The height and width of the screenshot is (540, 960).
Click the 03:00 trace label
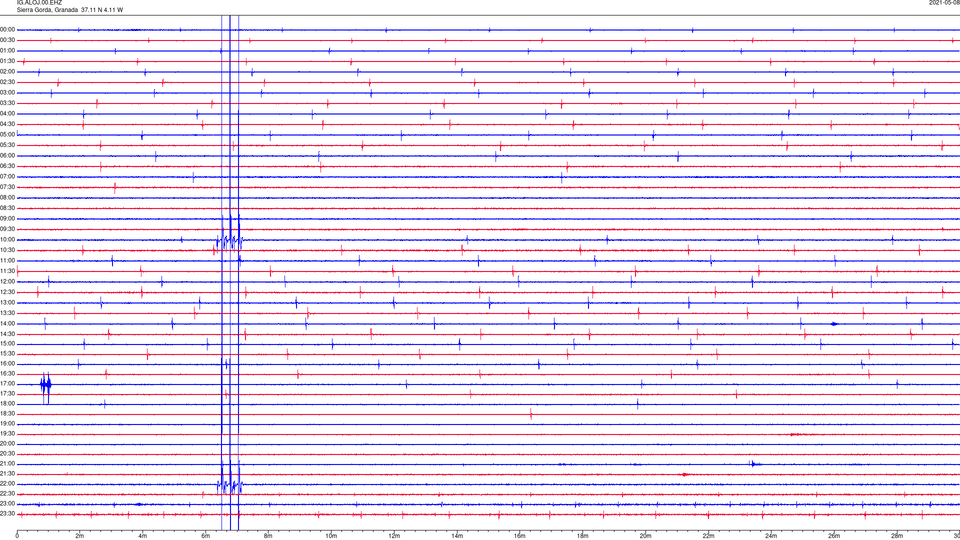click(x=8, y=92)
